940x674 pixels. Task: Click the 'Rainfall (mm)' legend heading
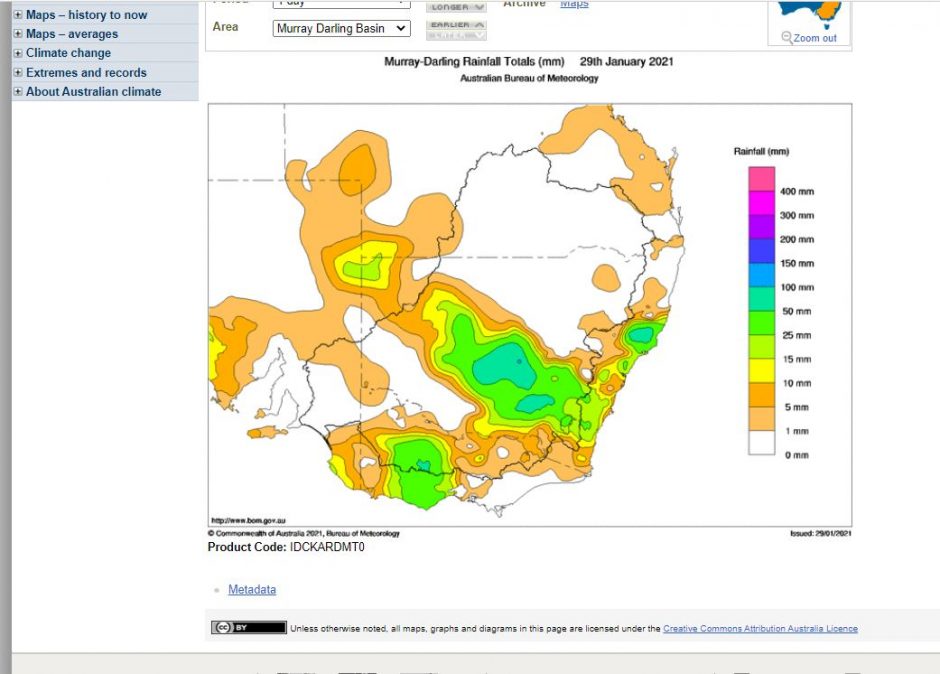pyautogui.click(x=761, y=151)
